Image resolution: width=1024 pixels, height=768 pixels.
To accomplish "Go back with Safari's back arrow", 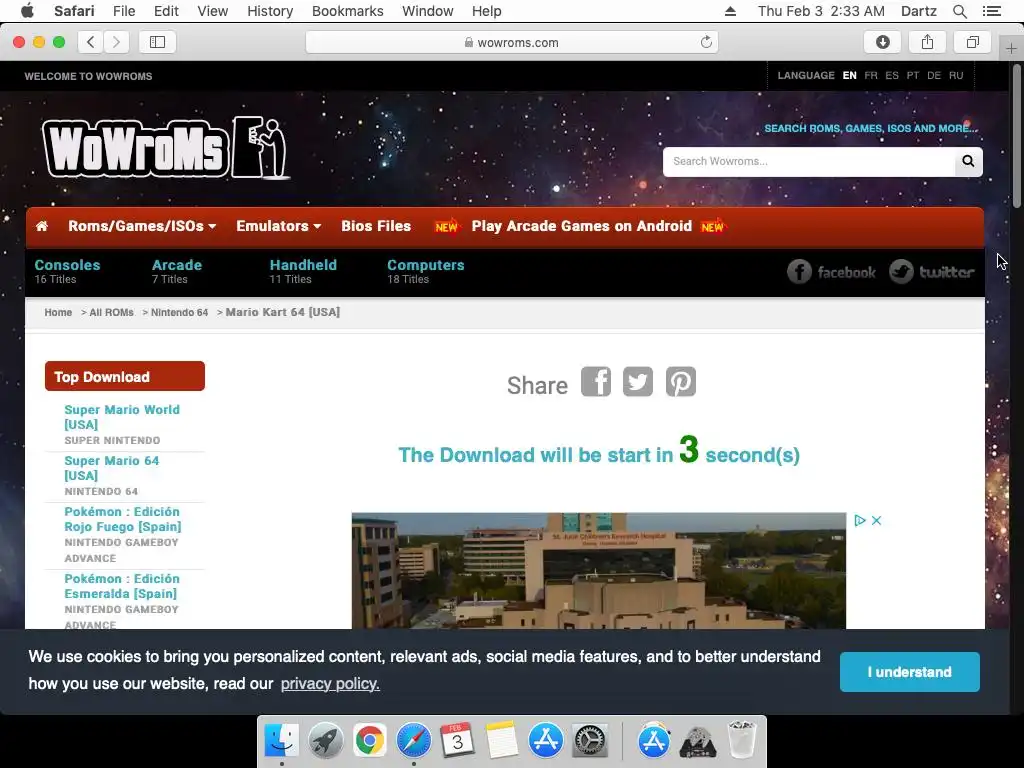I will (91, 42).
